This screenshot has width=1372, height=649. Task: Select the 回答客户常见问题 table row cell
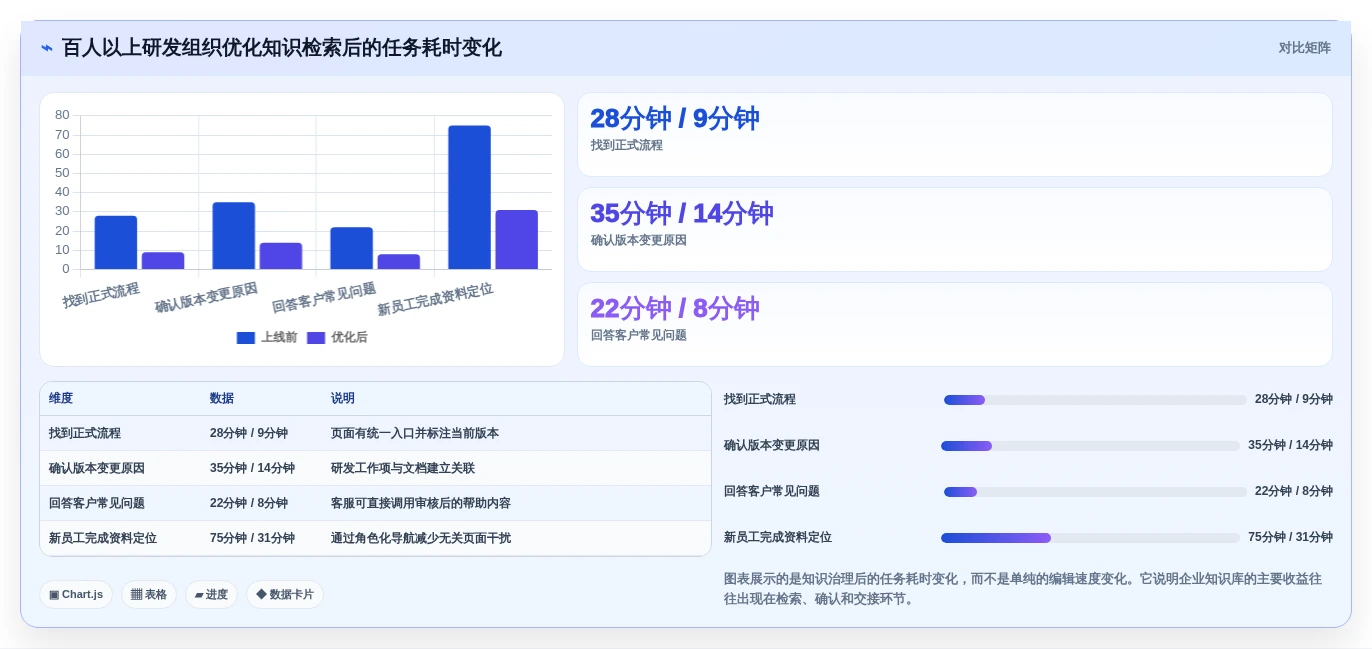click(x=97, y=503)
